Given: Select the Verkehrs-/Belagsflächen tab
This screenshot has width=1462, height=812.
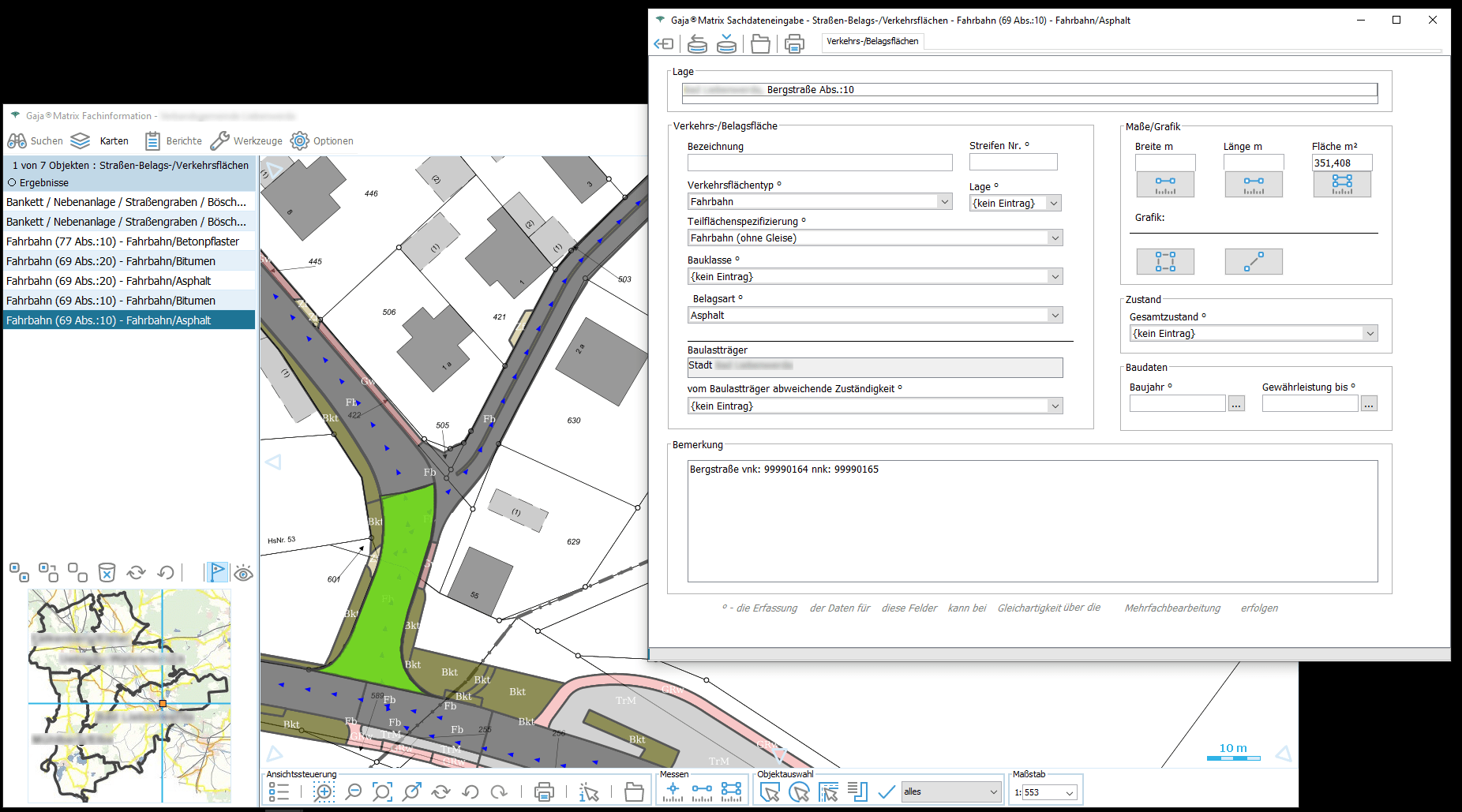Looking at the screenshot, I should [x=872, y=41].
